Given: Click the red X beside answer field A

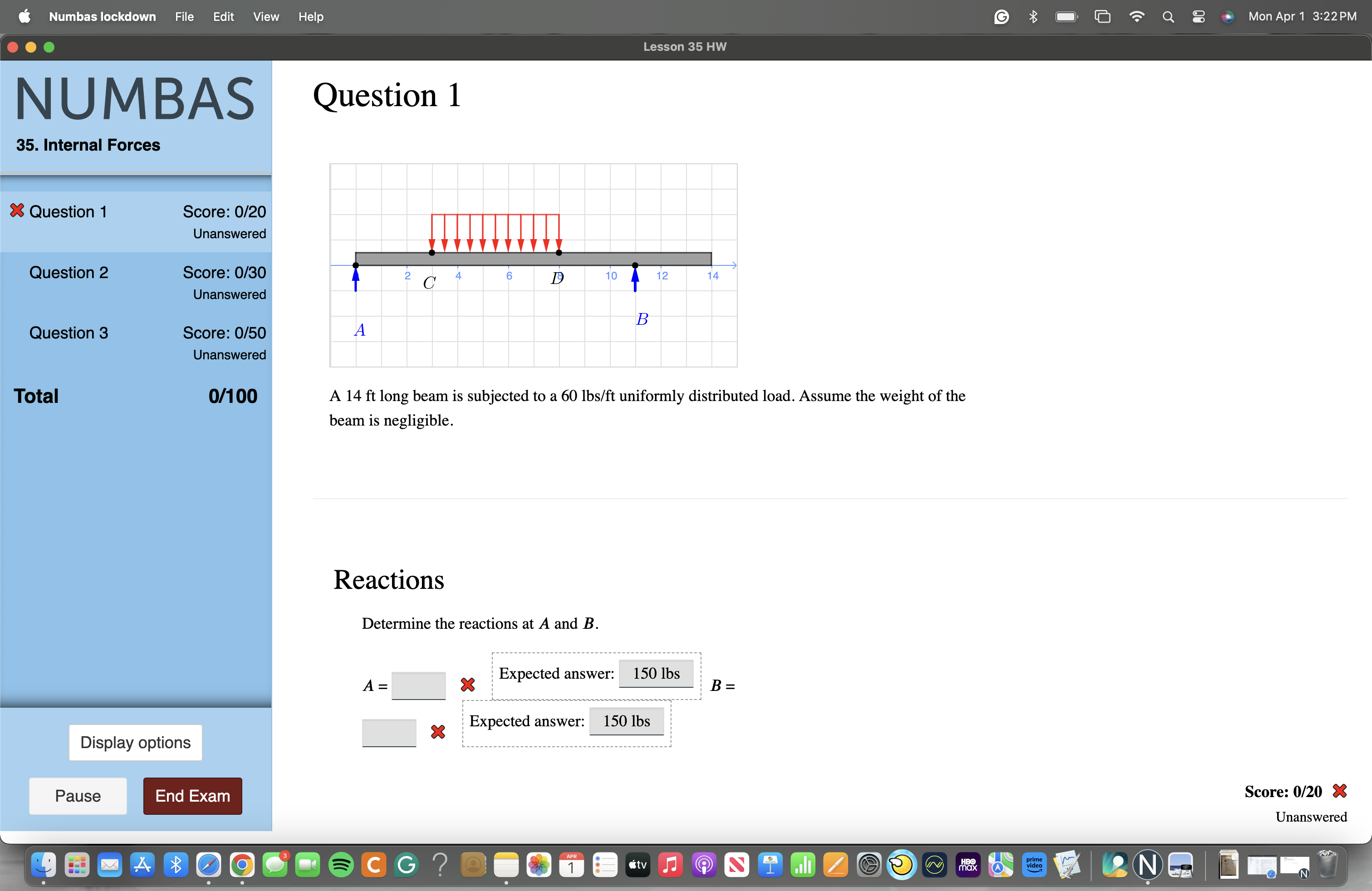Looking at the screenshot, I should tap(467, 685).
